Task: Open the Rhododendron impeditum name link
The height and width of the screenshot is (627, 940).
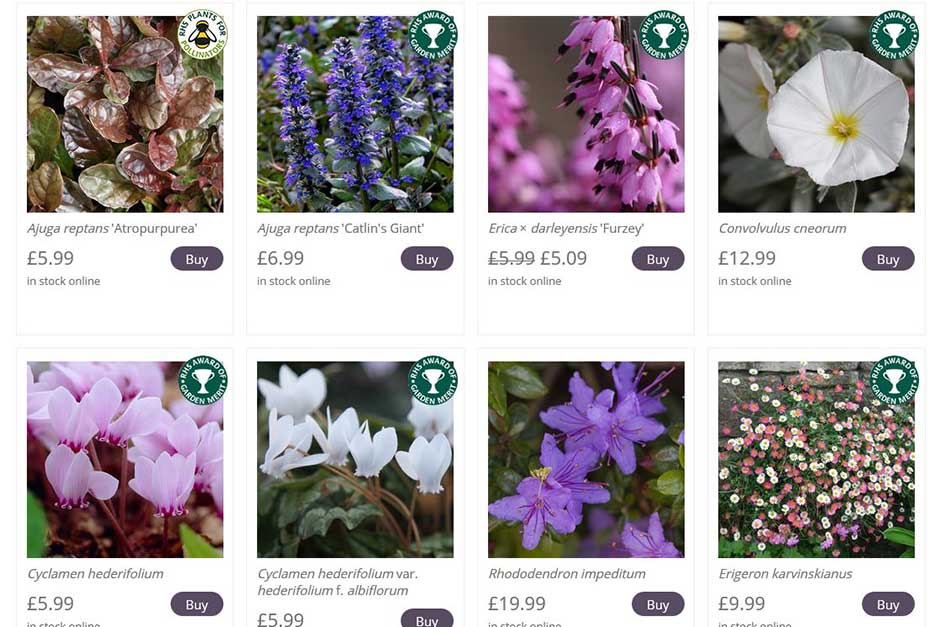Action: click(x=566, y=574)
